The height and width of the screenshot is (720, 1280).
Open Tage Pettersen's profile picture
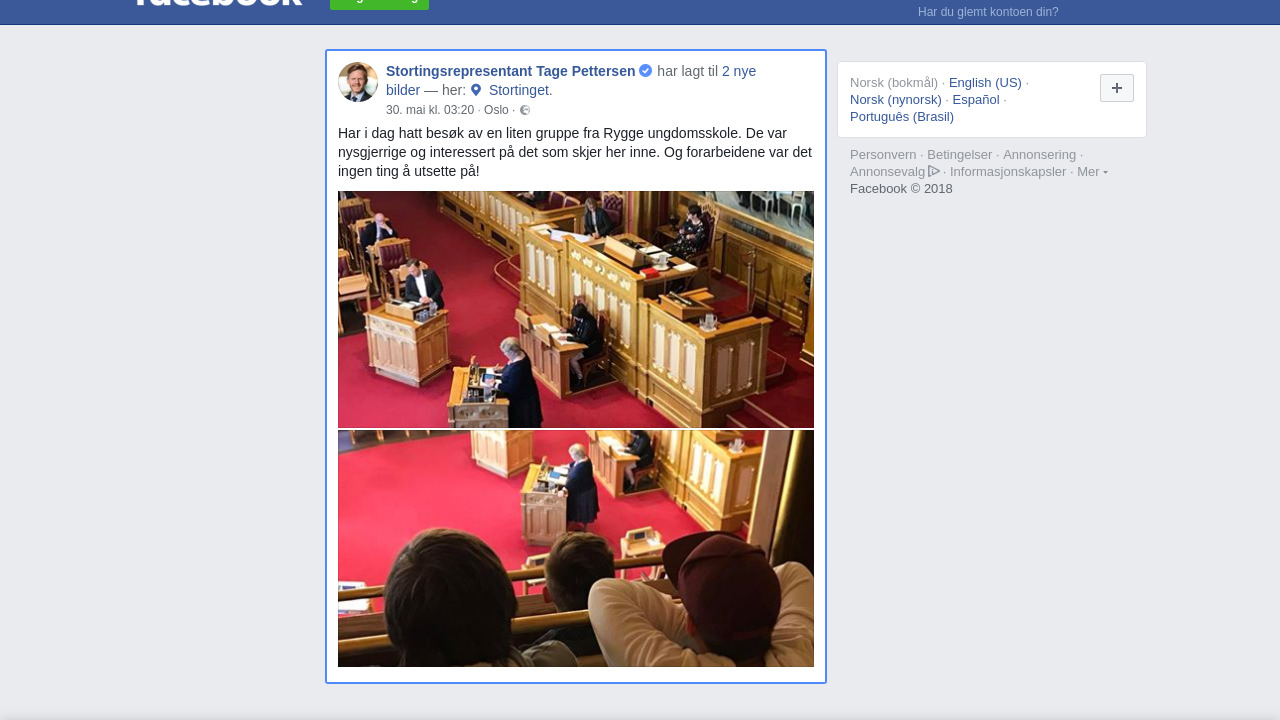click(358, 82)
